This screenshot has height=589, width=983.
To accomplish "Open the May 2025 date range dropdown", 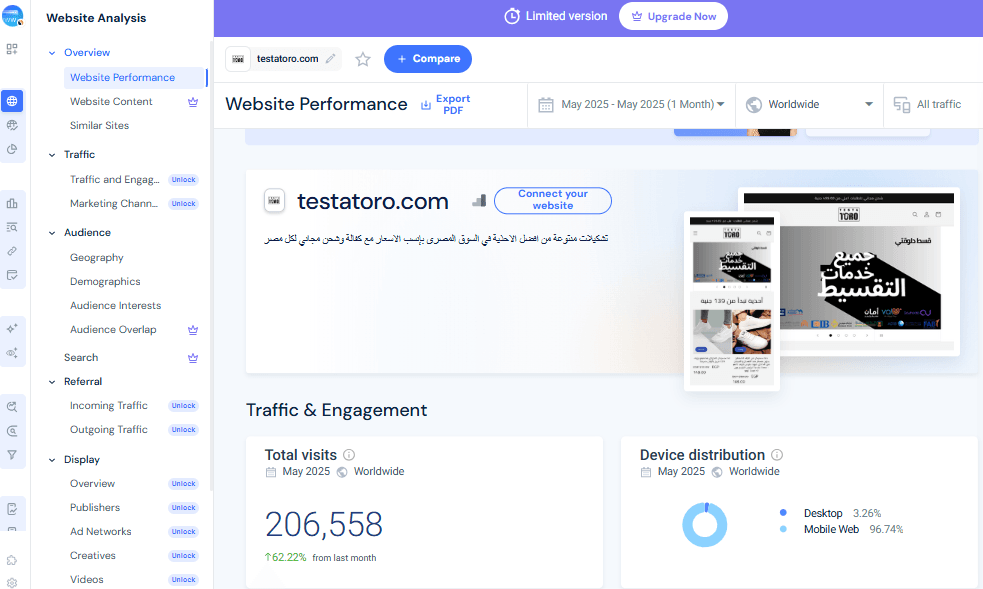I will tap(631, 105).
